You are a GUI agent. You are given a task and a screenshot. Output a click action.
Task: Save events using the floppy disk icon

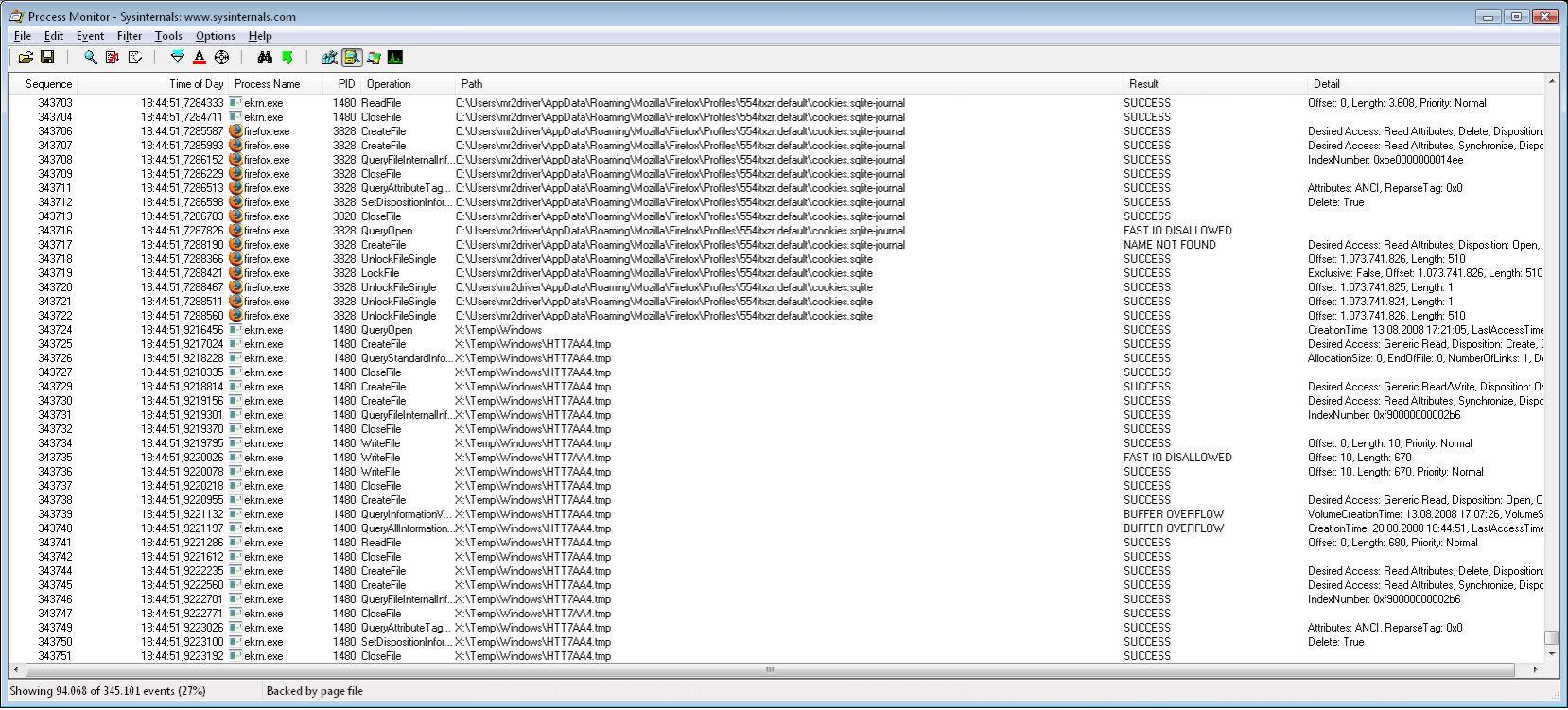pyautogui.click(x=46, y=58)
